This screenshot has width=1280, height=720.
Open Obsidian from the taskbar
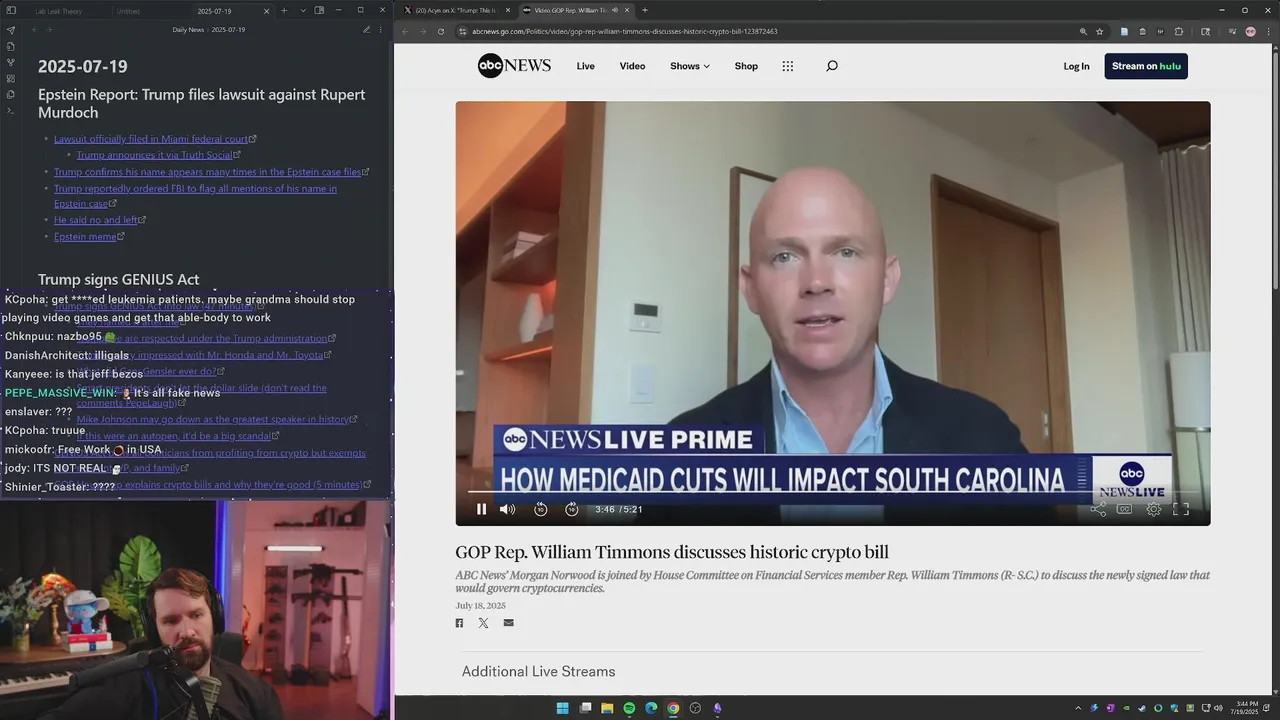click(717, 708)
